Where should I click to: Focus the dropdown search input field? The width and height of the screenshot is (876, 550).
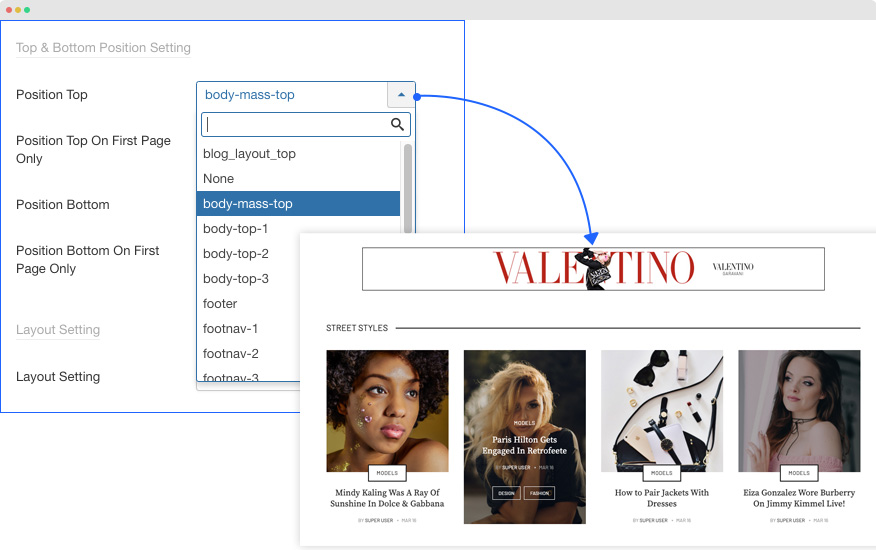[x=306, y=125]
